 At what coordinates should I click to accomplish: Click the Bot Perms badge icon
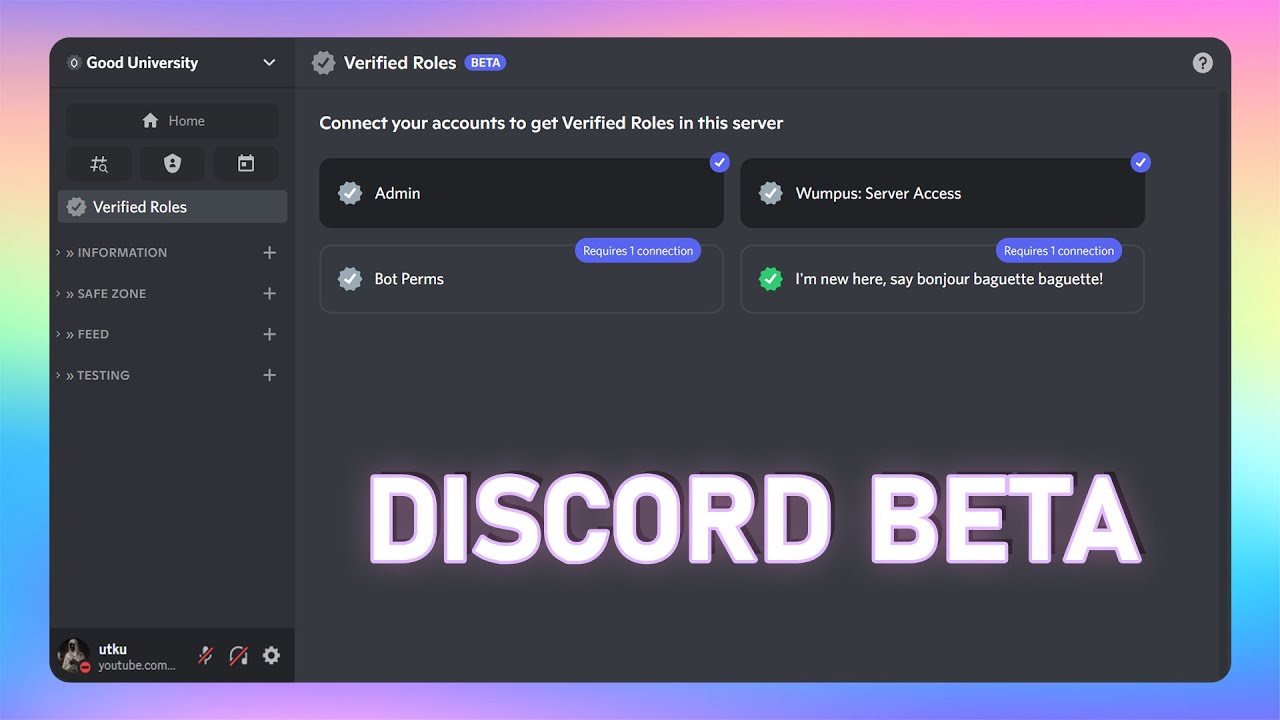(350, 279)
